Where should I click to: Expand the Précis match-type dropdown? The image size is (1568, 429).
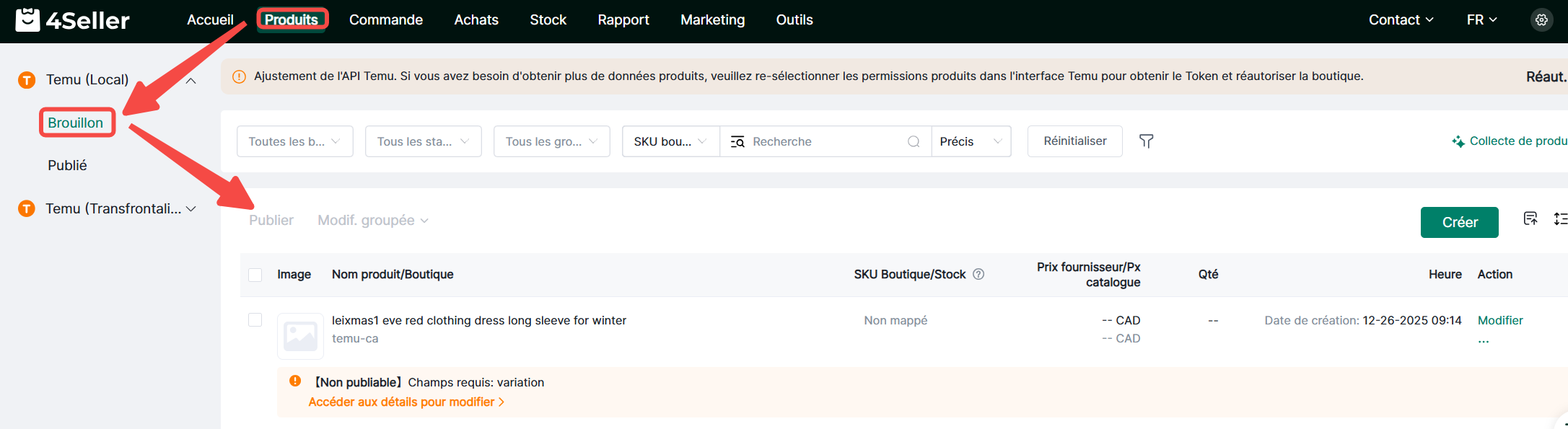[971, 141]
